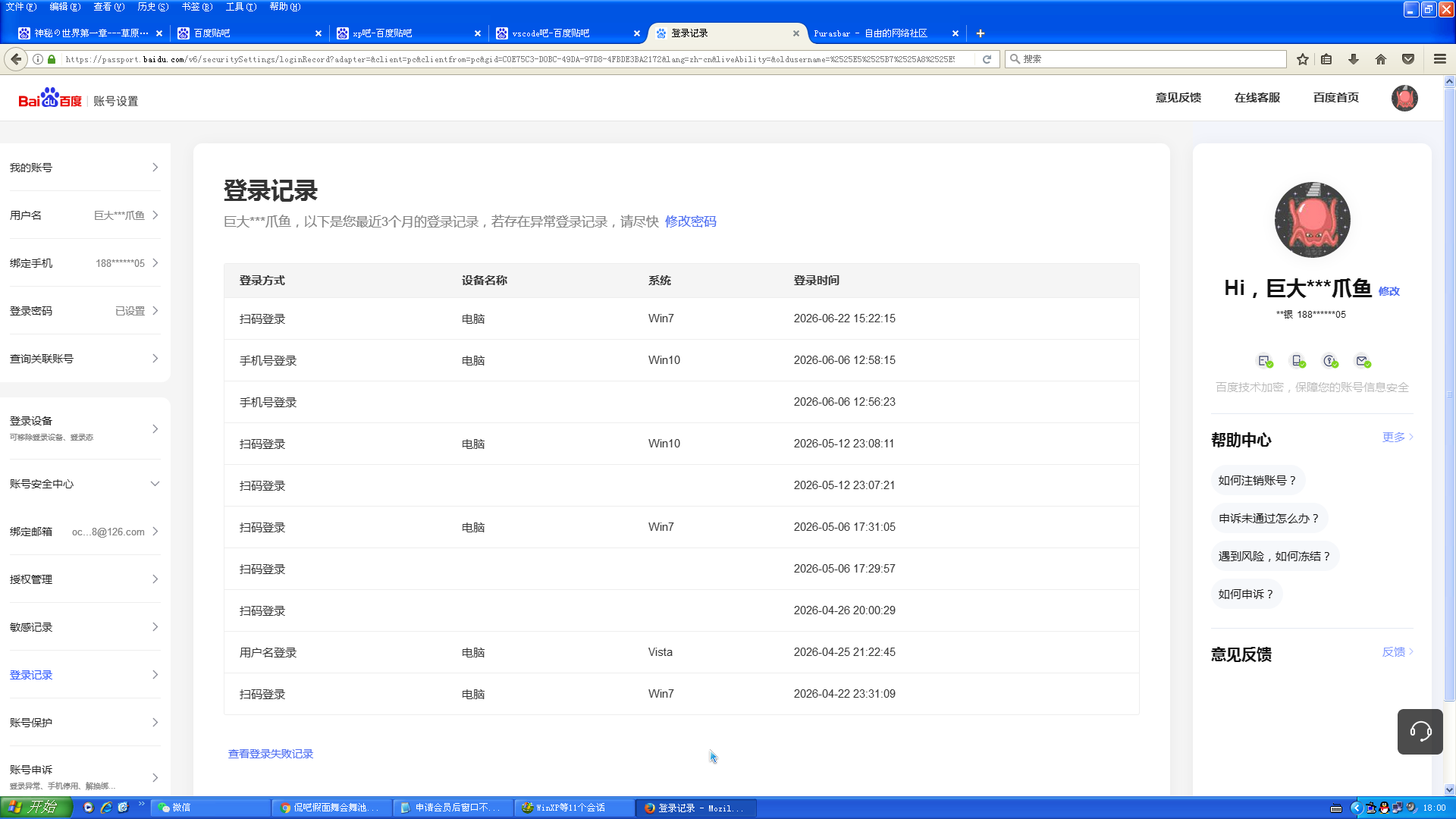This screenshot has width=1456, height=819.
Task: Open 登录设备 sidebar entry
Action: pyautogui.click(x=85, y=428)
